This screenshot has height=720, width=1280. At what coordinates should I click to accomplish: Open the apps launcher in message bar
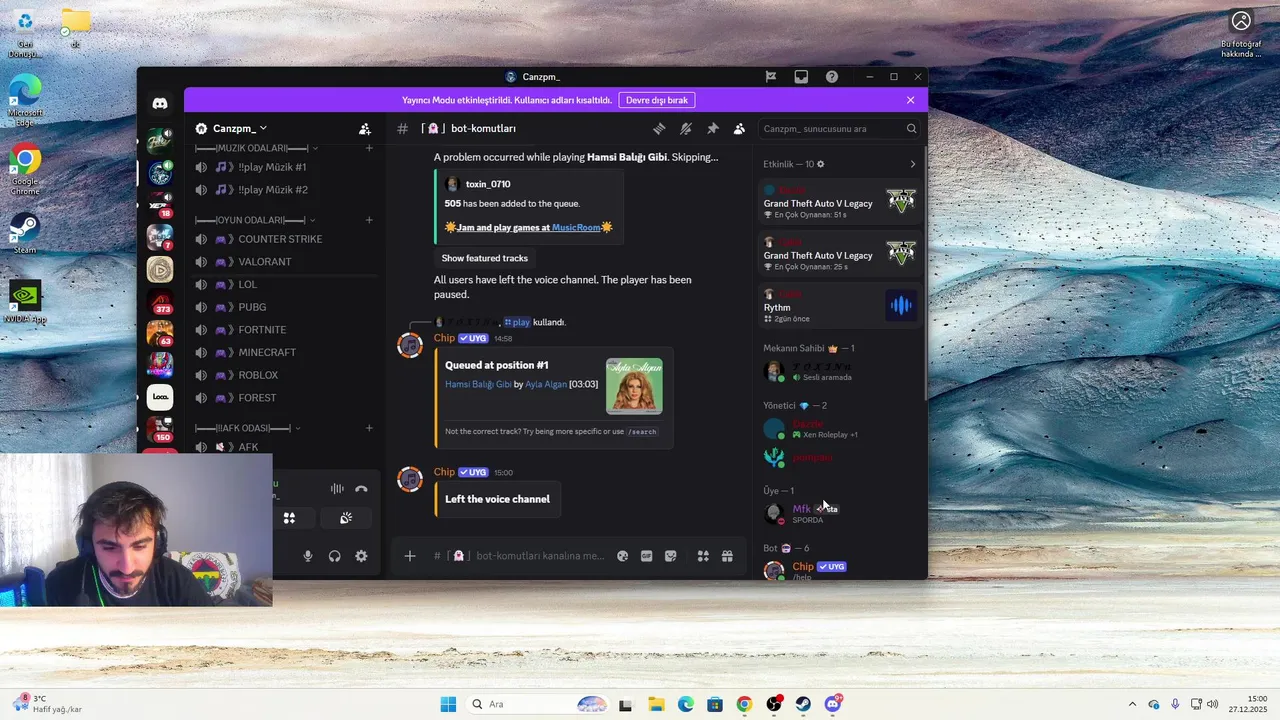point(703,556)
